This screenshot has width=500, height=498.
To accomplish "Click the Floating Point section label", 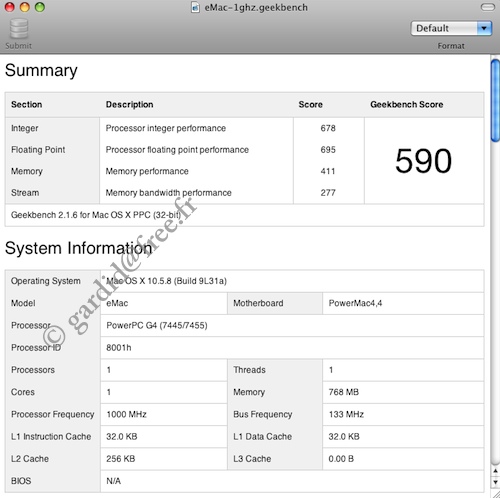I will [38, 150].
